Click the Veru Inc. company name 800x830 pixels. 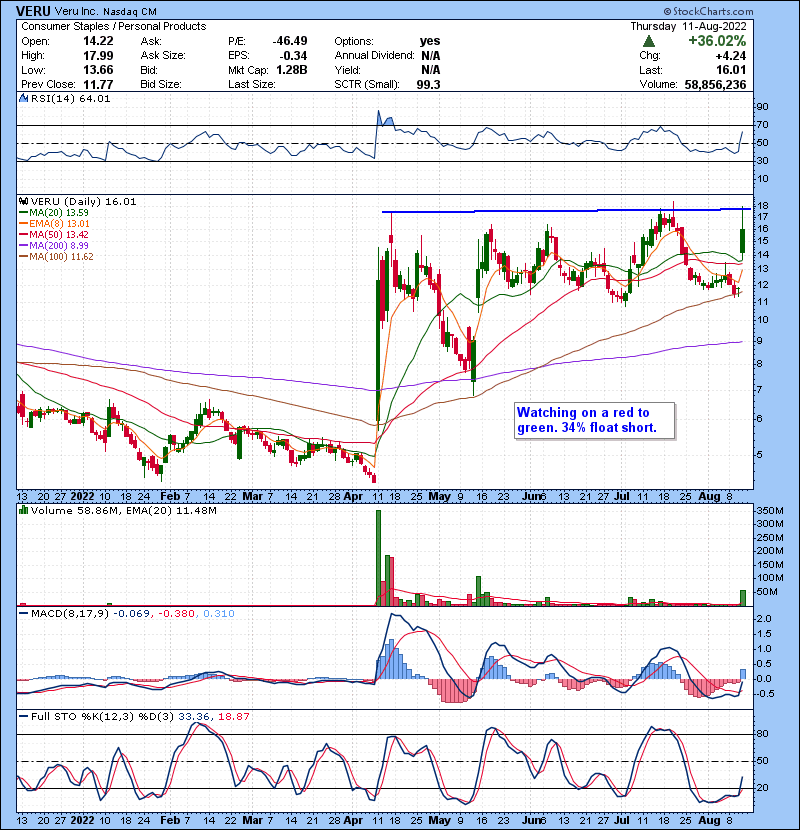(77, 12)
